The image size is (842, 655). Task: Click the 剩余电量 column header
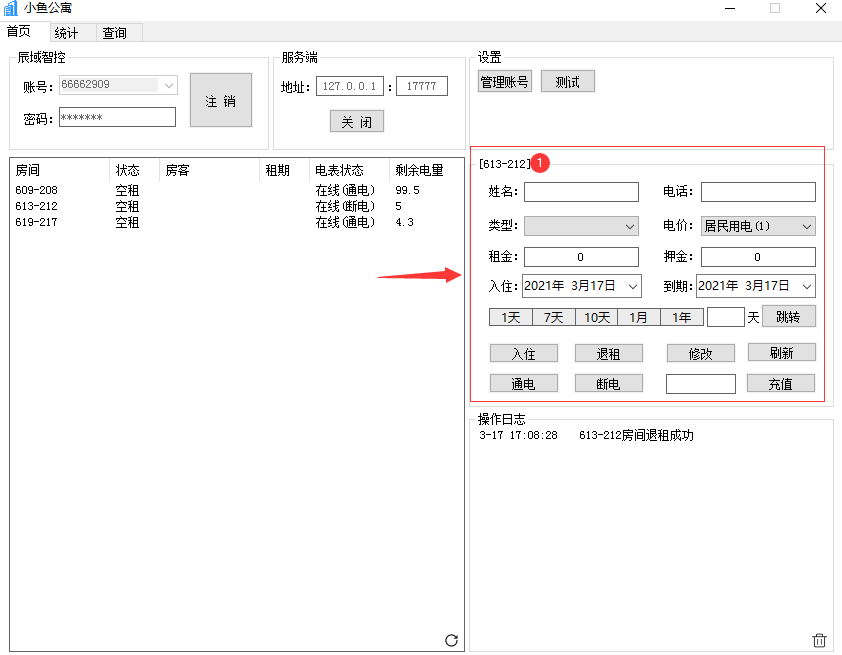(426, 170)
